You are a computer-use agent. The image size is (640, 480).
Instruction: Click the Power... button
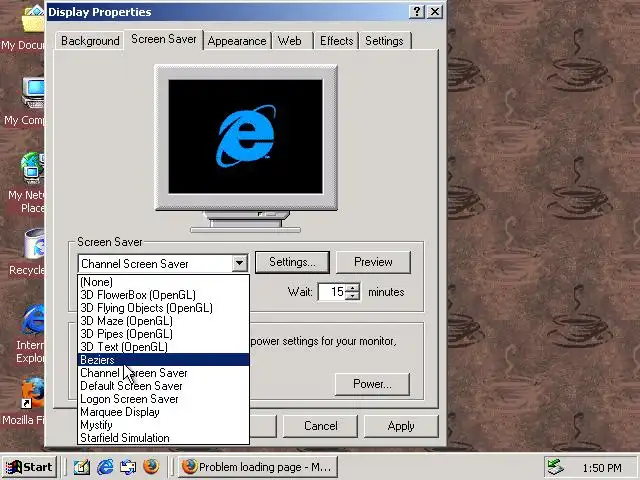click(372, 384)
